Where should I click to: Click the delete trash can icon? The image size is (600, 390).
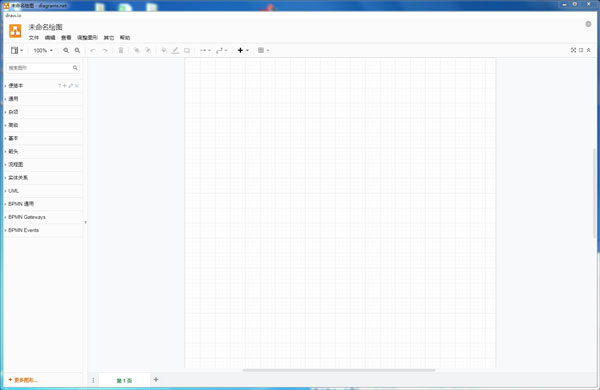coord(121,50)
